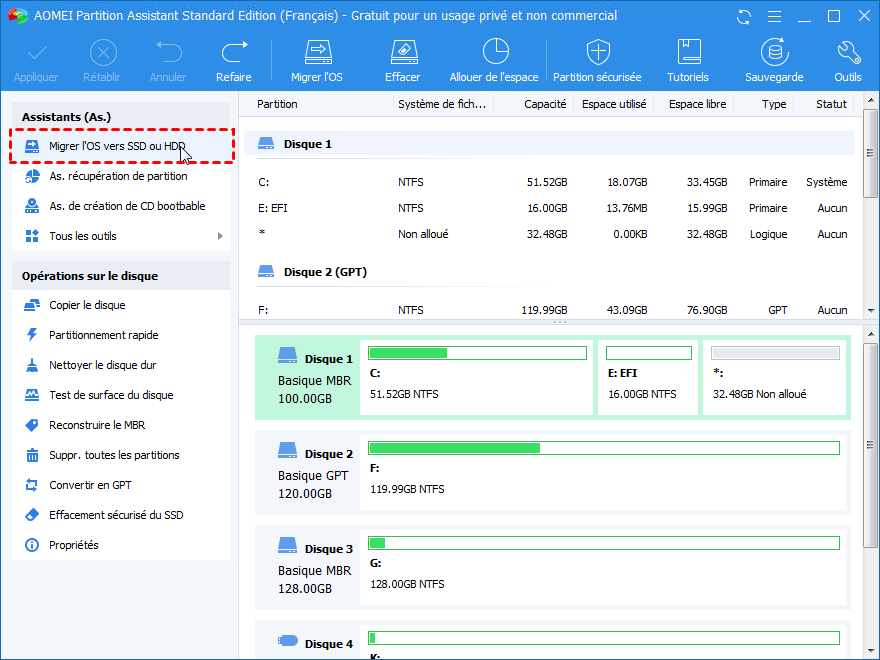
Task: Open Allouer de l'espace tool
Action: 494,60
